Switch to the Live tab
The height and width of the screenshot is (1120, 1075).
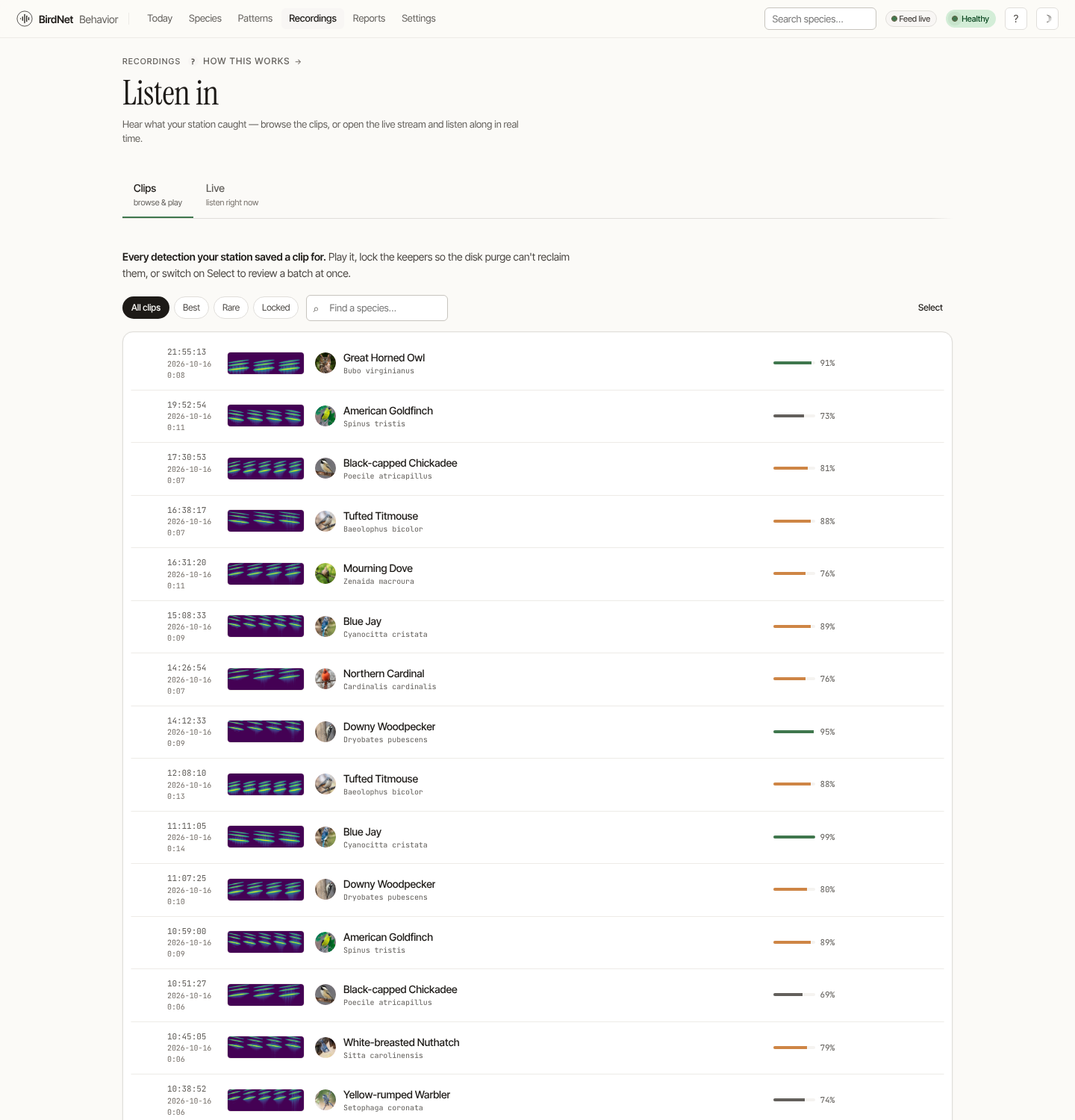pyautogui.click(x=232, y=195)
